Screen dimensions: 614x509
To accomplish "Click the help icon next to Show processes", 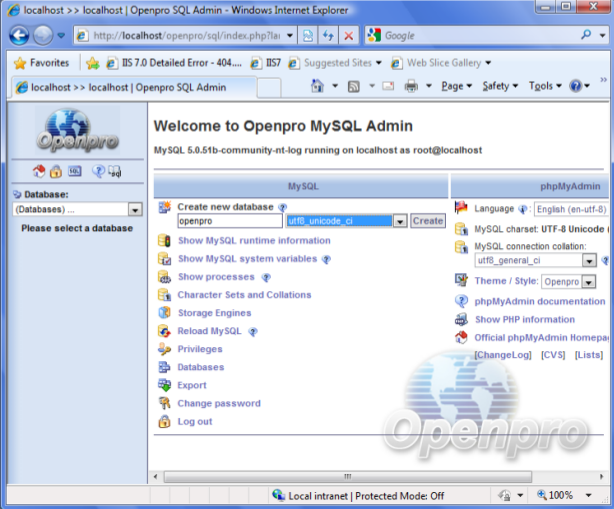I will 265,277.
